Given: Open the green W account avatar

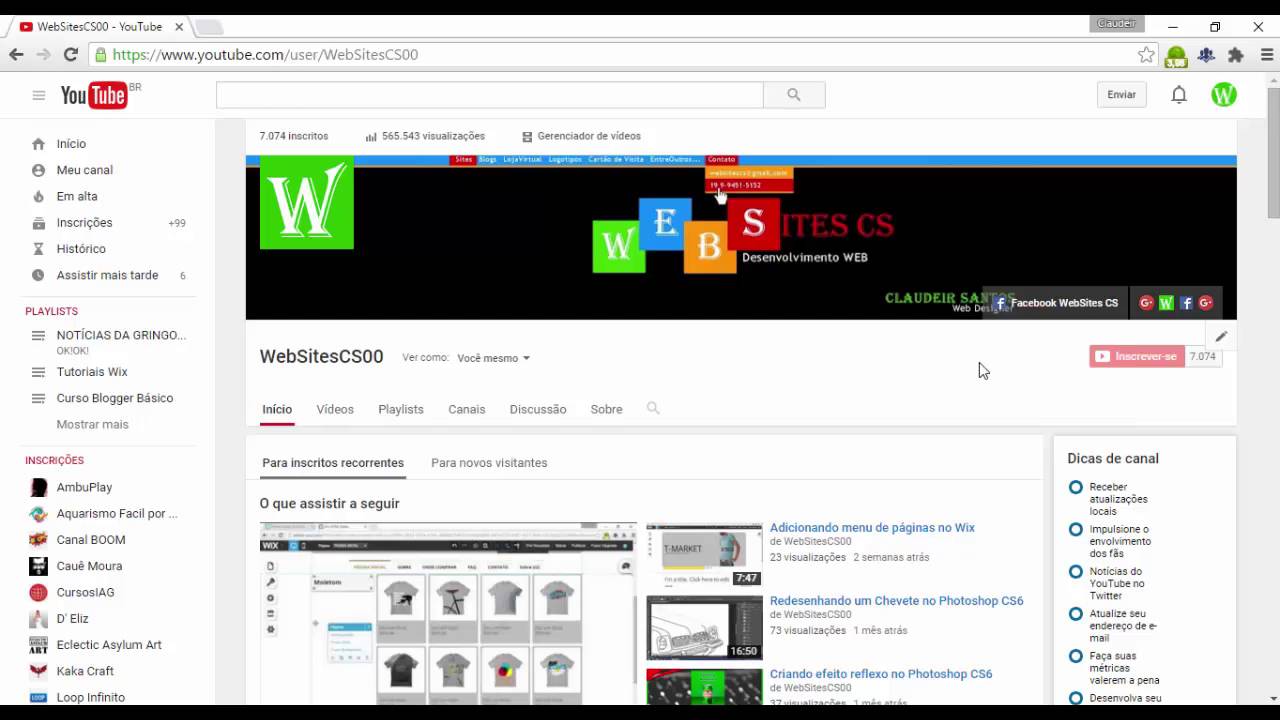Looking at the screenshot, I should coord(1224,95).
